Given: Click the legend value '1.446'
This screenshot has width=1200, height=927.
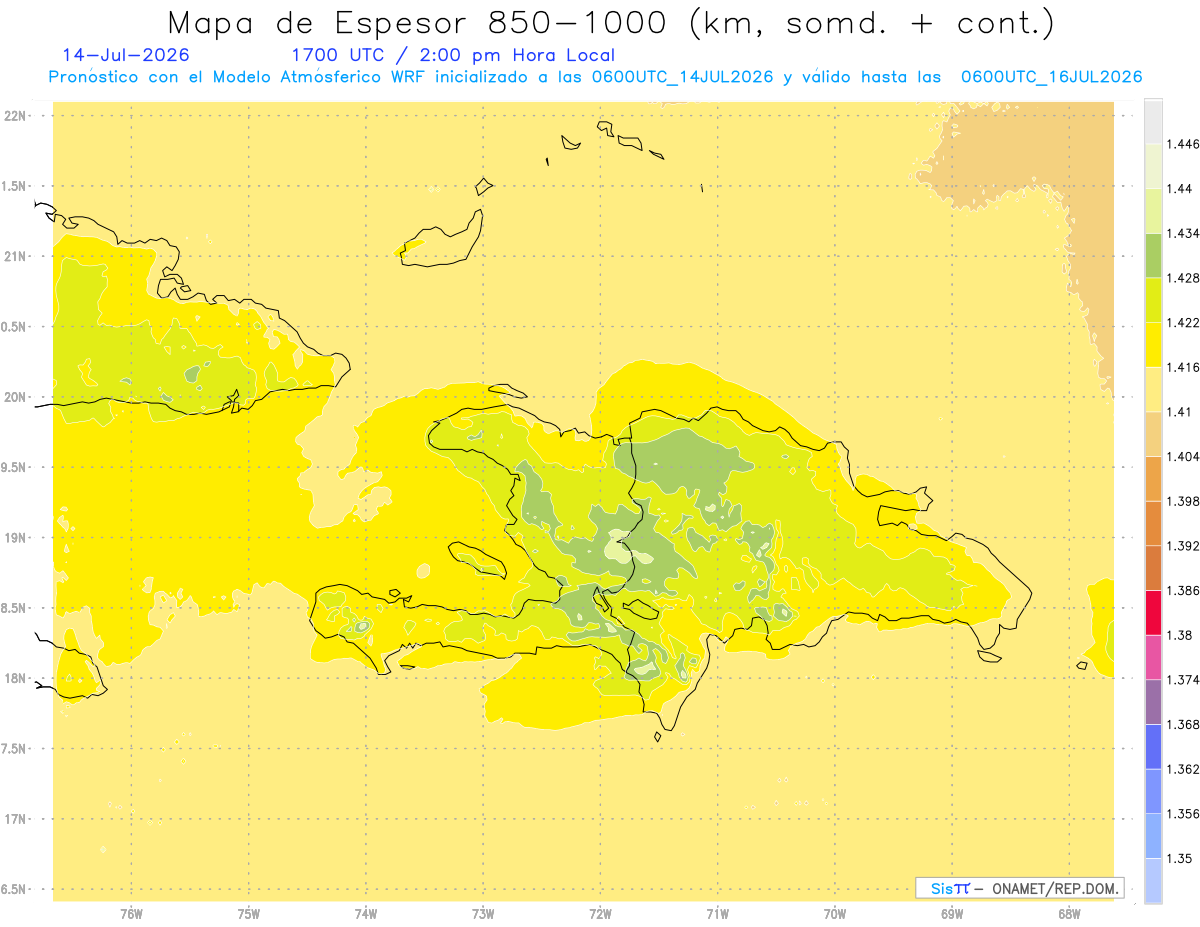Looking at the screenshot, I should tap(1184, 144).
